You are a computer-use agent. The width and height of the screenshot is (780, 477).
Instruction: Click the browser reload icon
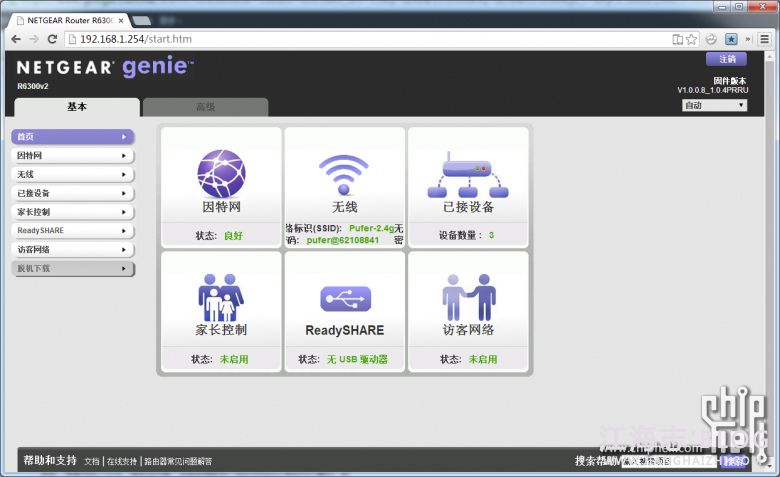[x=53, y=39]
